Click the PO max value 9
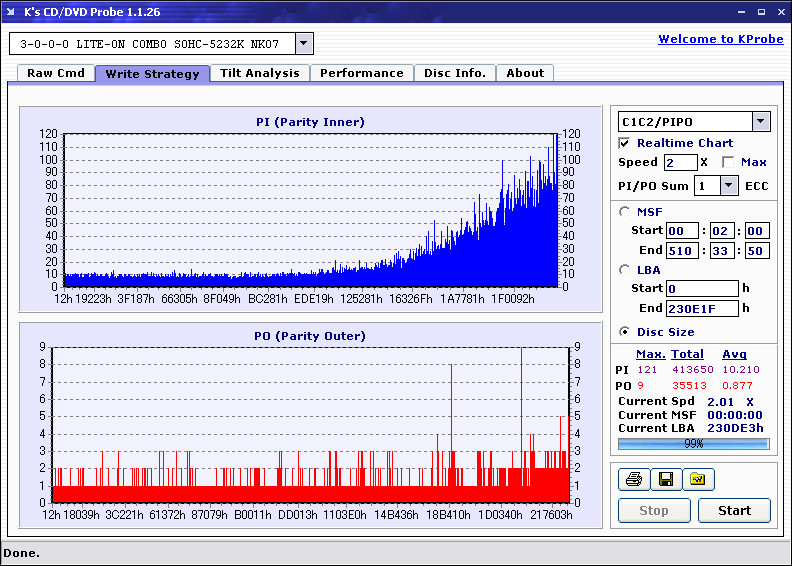 (640, 386)
